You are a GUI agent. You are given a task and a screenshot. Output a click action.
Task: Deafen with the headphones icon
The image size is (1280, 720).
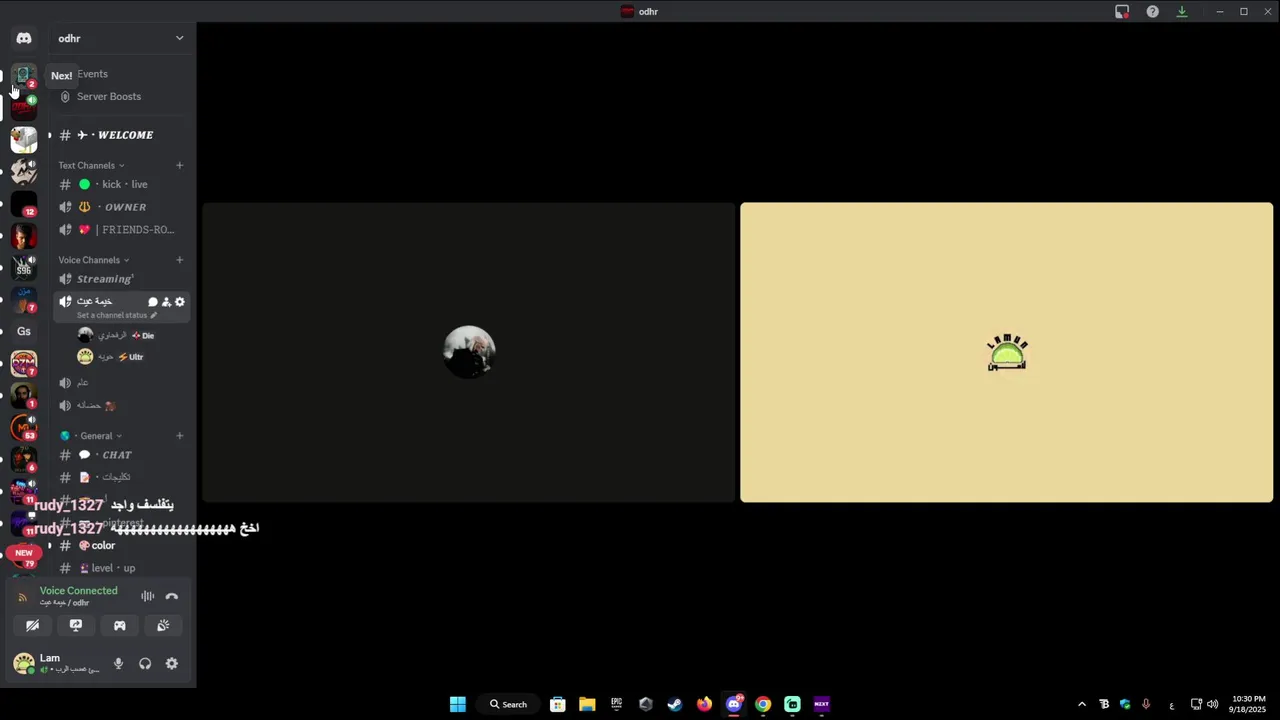[x=145, y=663]
